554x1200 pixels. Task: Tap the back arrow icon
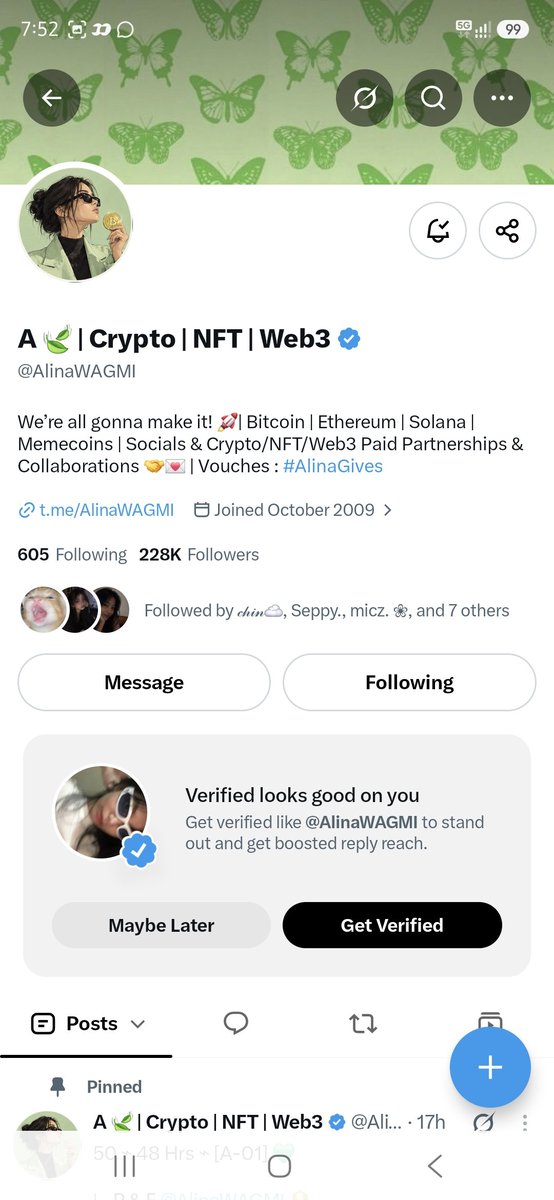tap(51, 98)
